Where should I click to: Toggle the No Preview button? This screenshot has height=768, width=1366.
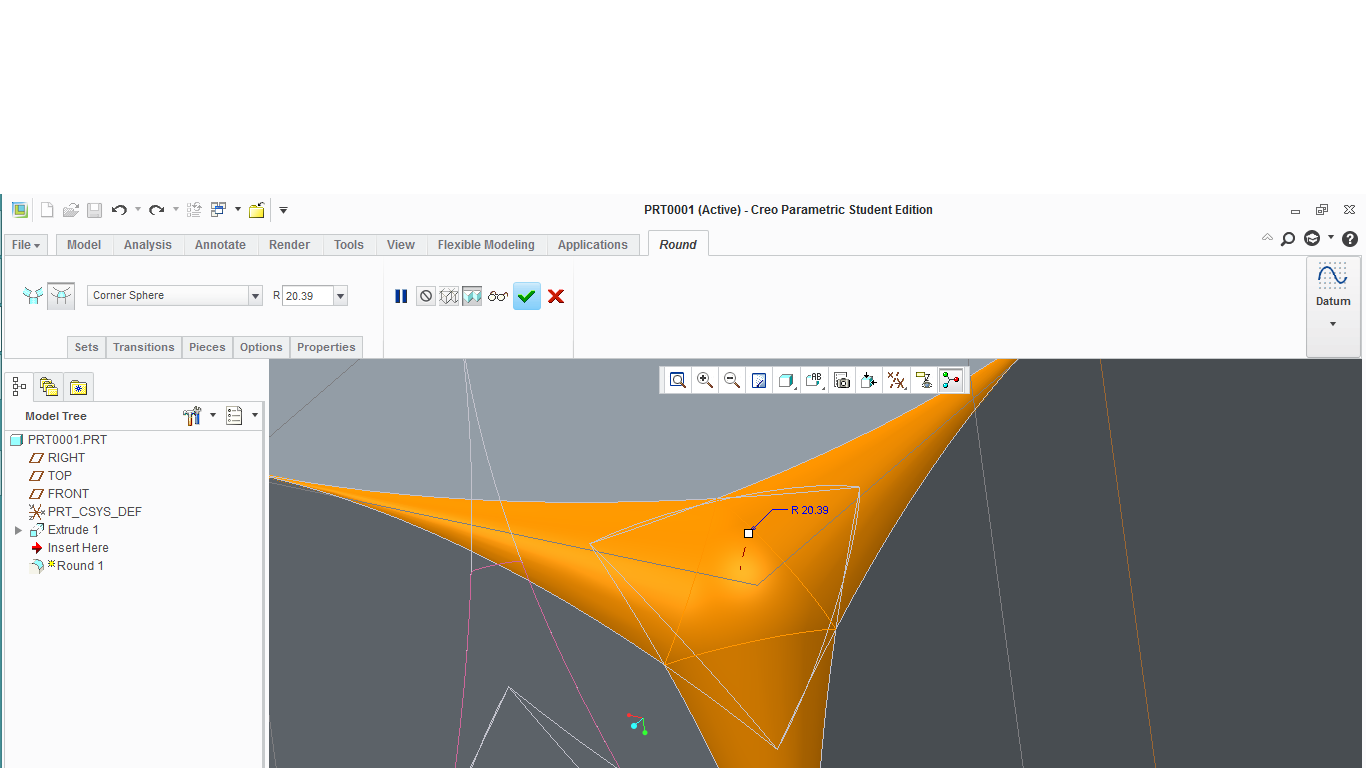(426, 296)
